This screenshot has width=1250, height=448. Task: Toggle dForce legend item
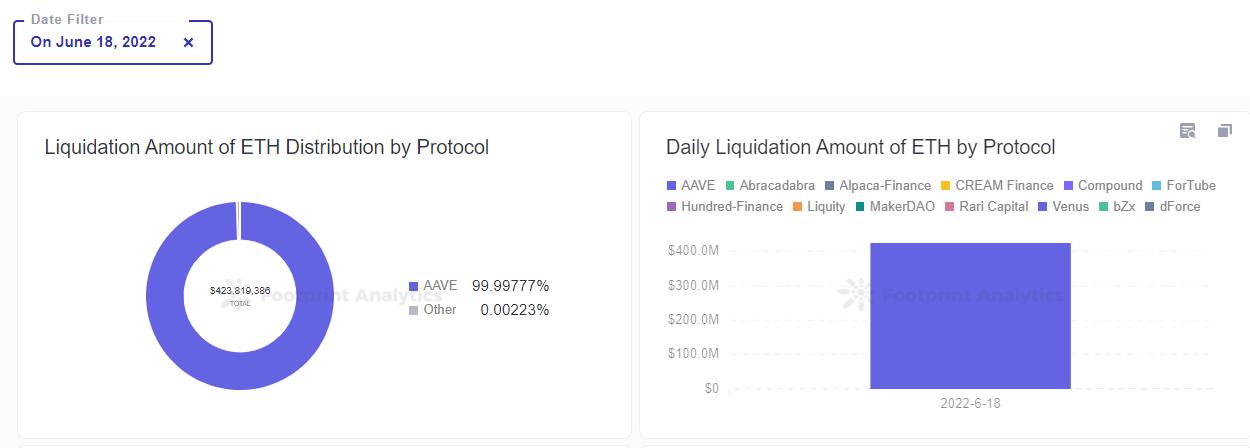tap(1172, 207)
